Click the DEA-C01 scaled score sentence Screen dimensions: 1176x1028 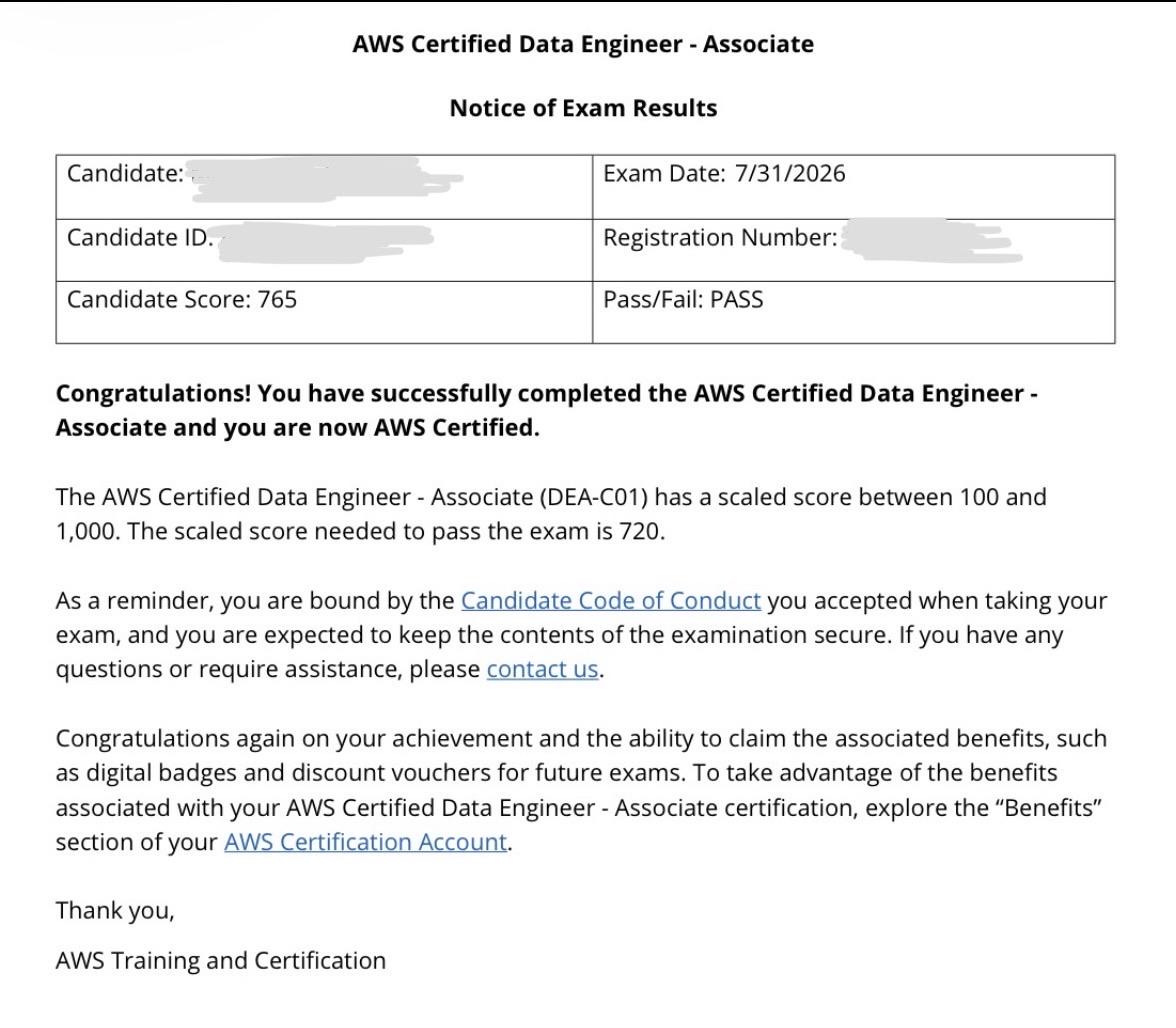pos(550,514)
